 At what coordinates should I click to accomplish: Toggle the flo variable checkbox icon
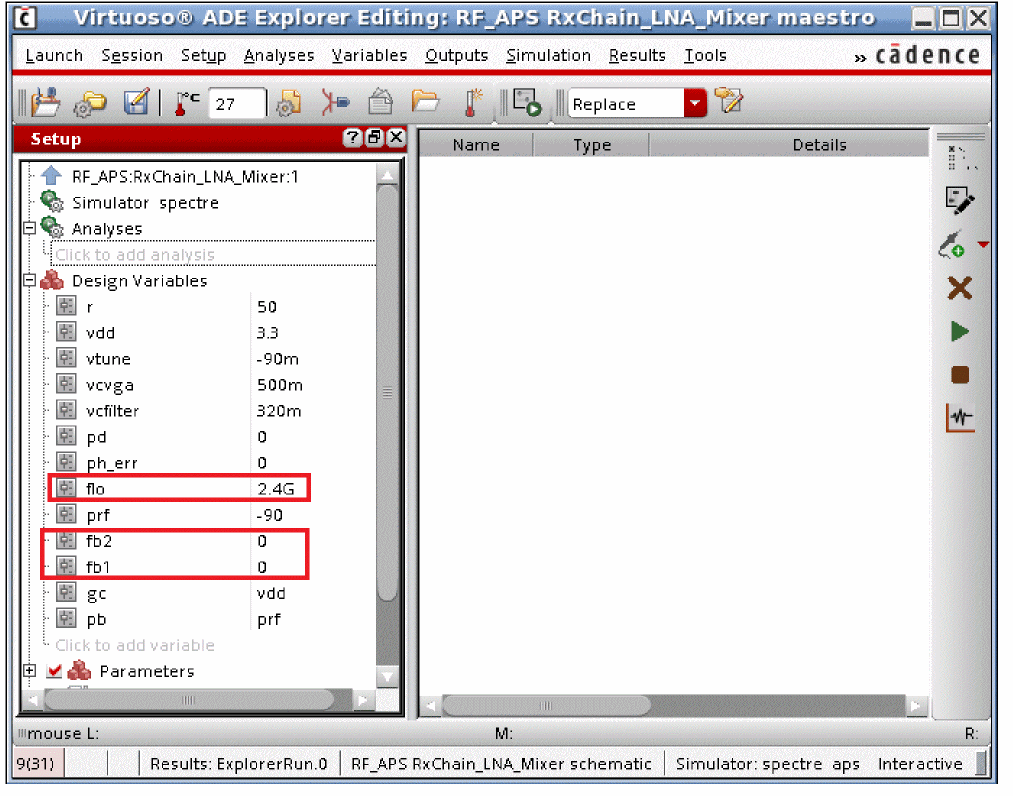tap(67, 489)
